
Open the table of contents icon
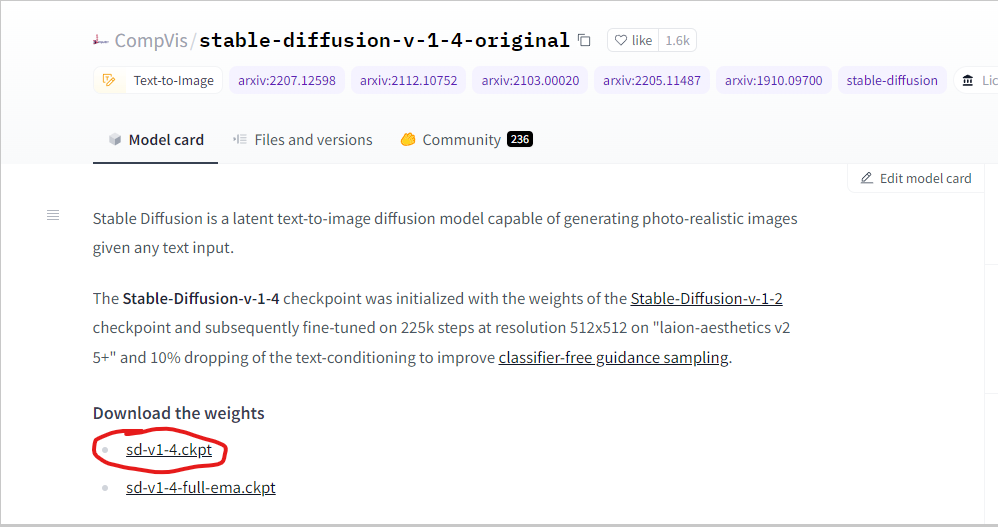53,216
